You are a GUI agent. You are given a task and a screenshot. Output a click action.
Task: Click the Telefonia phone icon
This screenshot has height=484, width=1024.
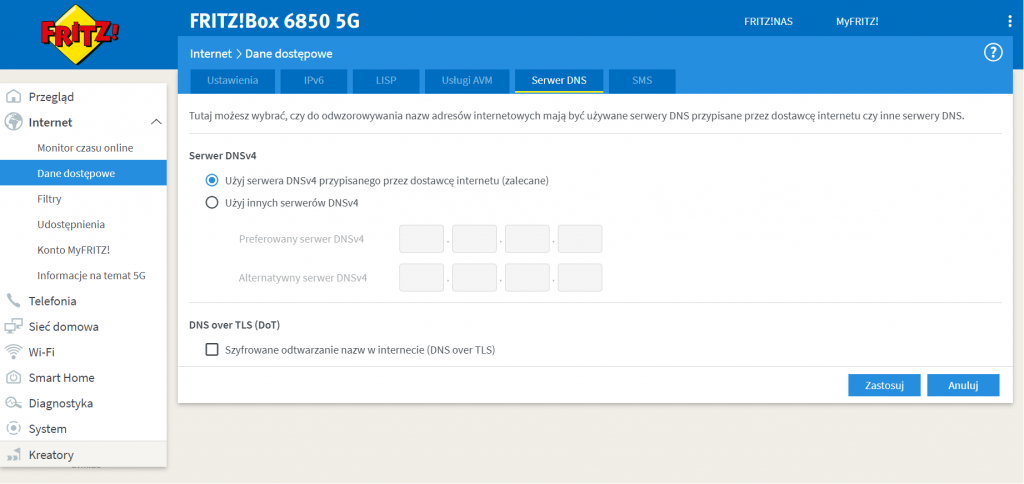[x=14, y=301]
